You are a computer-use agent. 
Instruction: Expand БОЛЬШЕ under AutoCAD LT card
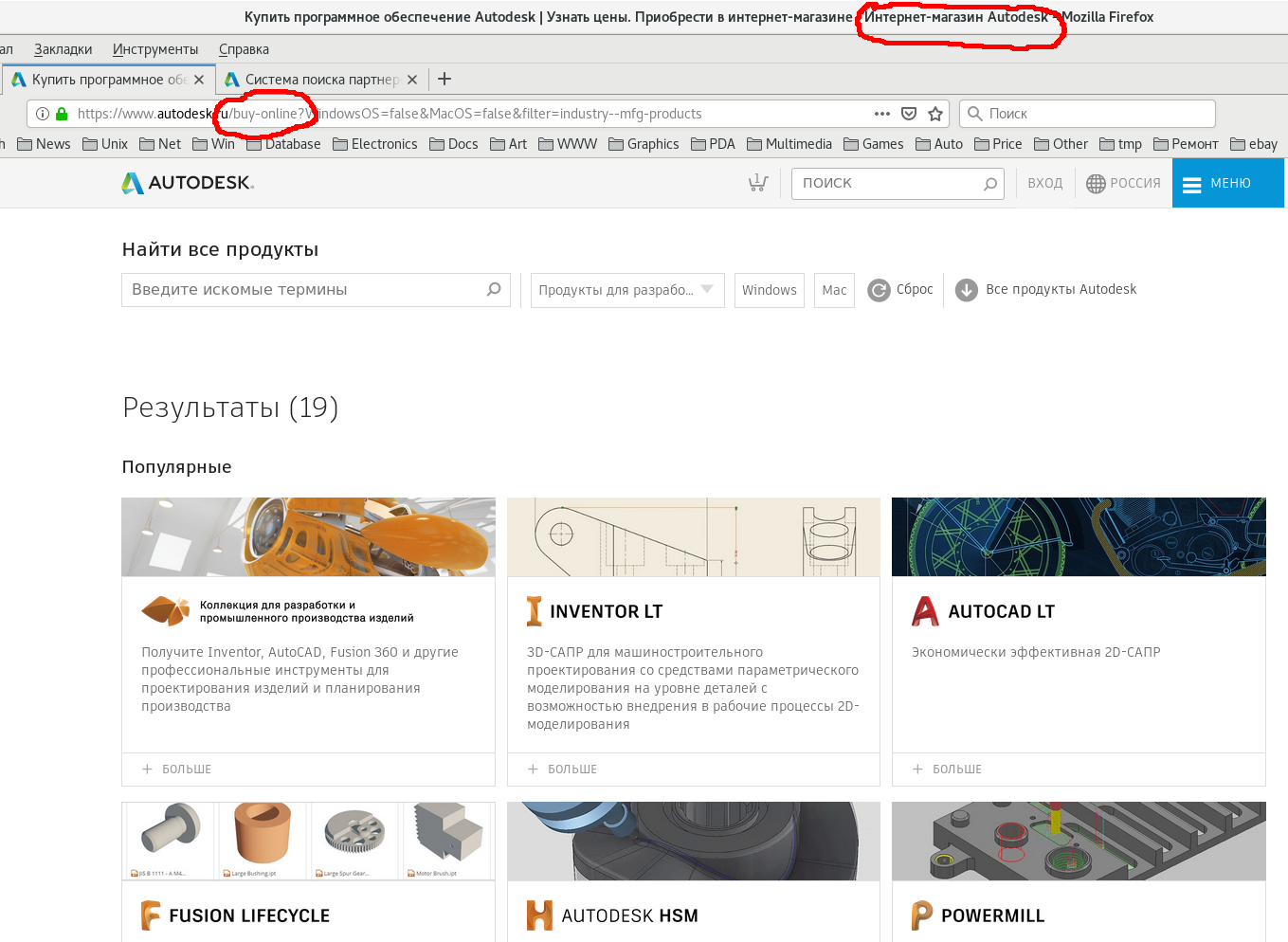[948, 770]
